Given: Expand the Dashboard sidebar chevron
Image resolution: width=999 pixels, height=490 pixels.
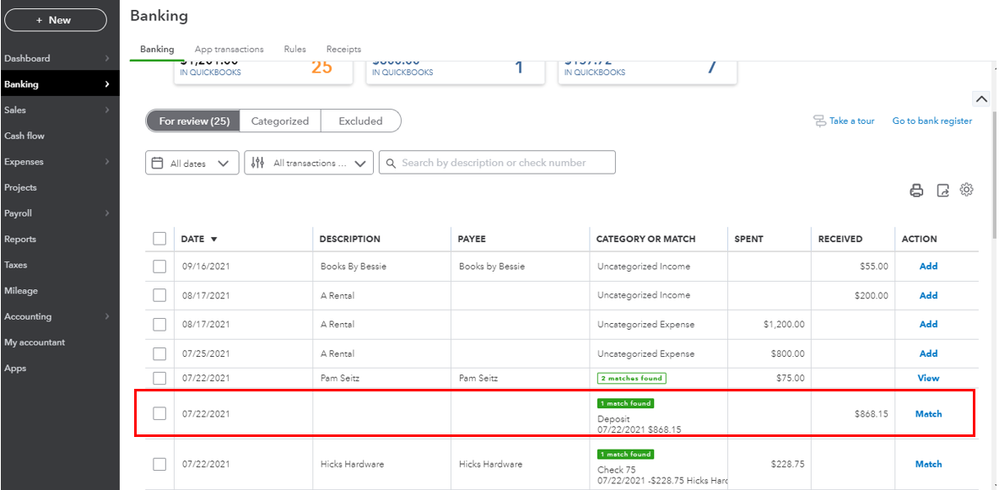Looking at the screenshot, I should click(107, 58).
